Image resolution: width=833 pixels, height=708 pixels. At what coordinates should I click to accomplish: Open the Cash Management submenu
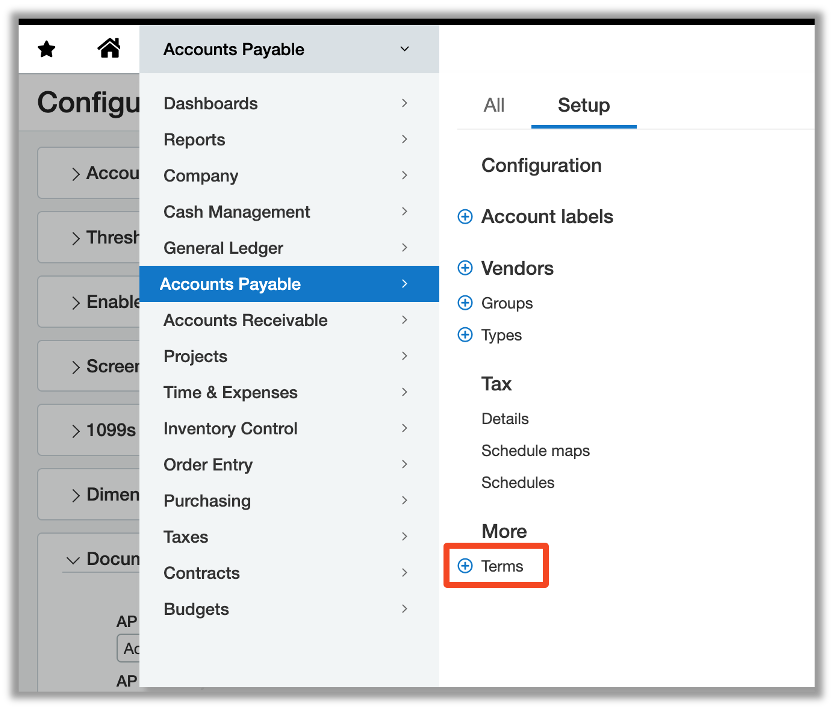pos(237,212)
